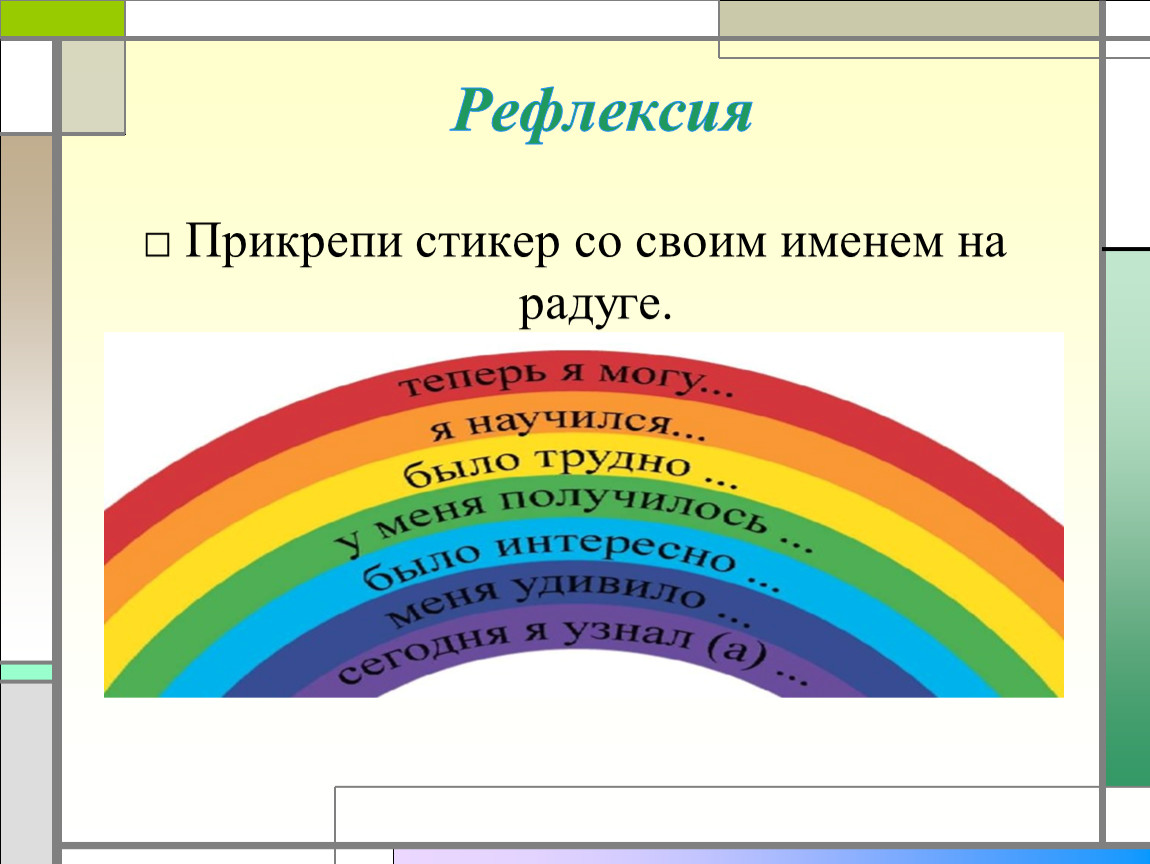Click 'я научился...' on orange band

click(567, 423)
